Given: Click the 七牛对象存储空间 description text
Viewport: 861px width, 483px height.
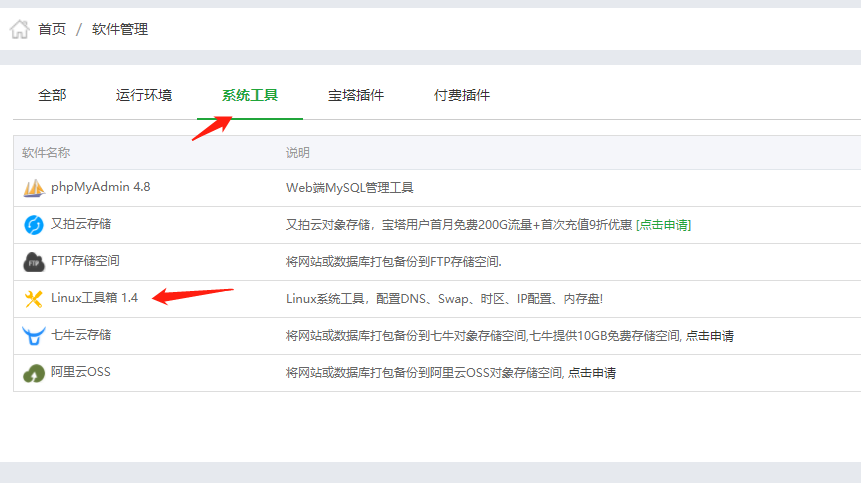Looking at the screenshot, I should pyautogui.click(x=483, y=336).
